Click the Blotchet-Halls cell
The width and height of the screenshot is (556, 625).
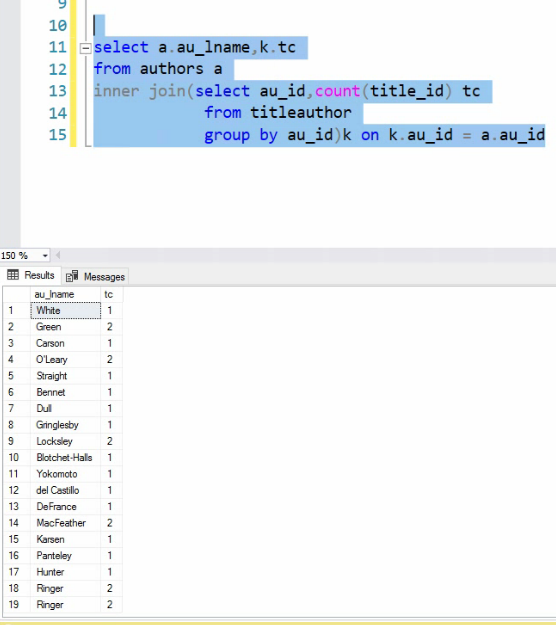(x=65, y=458)
